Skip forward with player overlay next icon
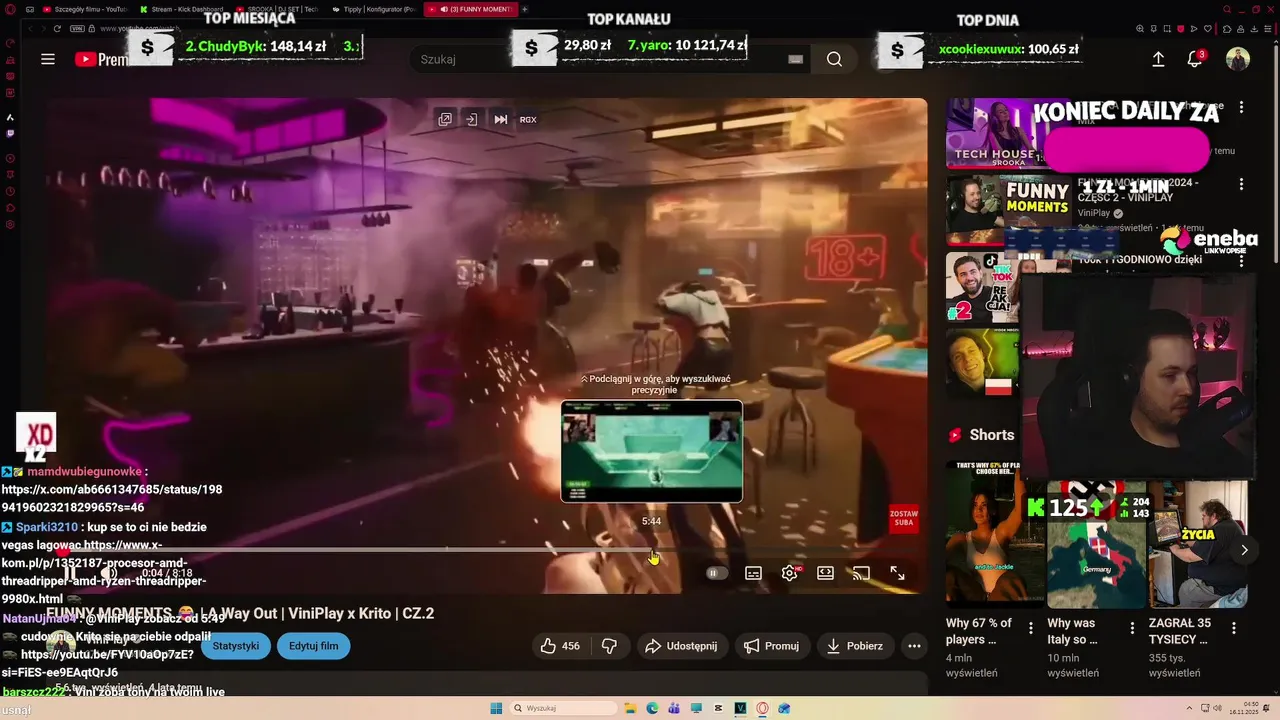The image size is (1280, 720). [x=500, y=119]
